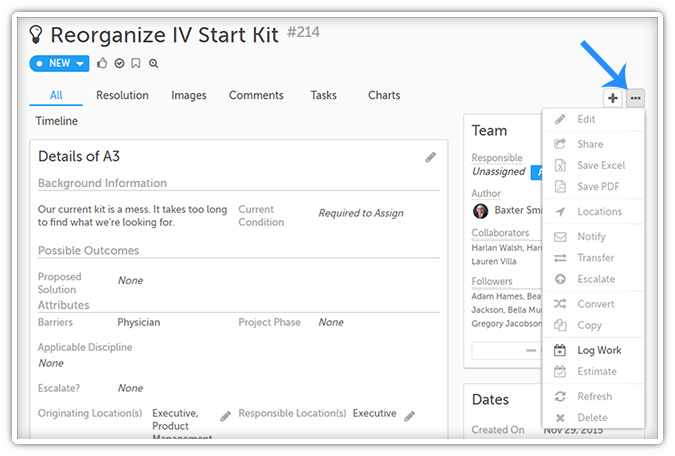Choose Convert from the actions menu

(x=593, y=304)
